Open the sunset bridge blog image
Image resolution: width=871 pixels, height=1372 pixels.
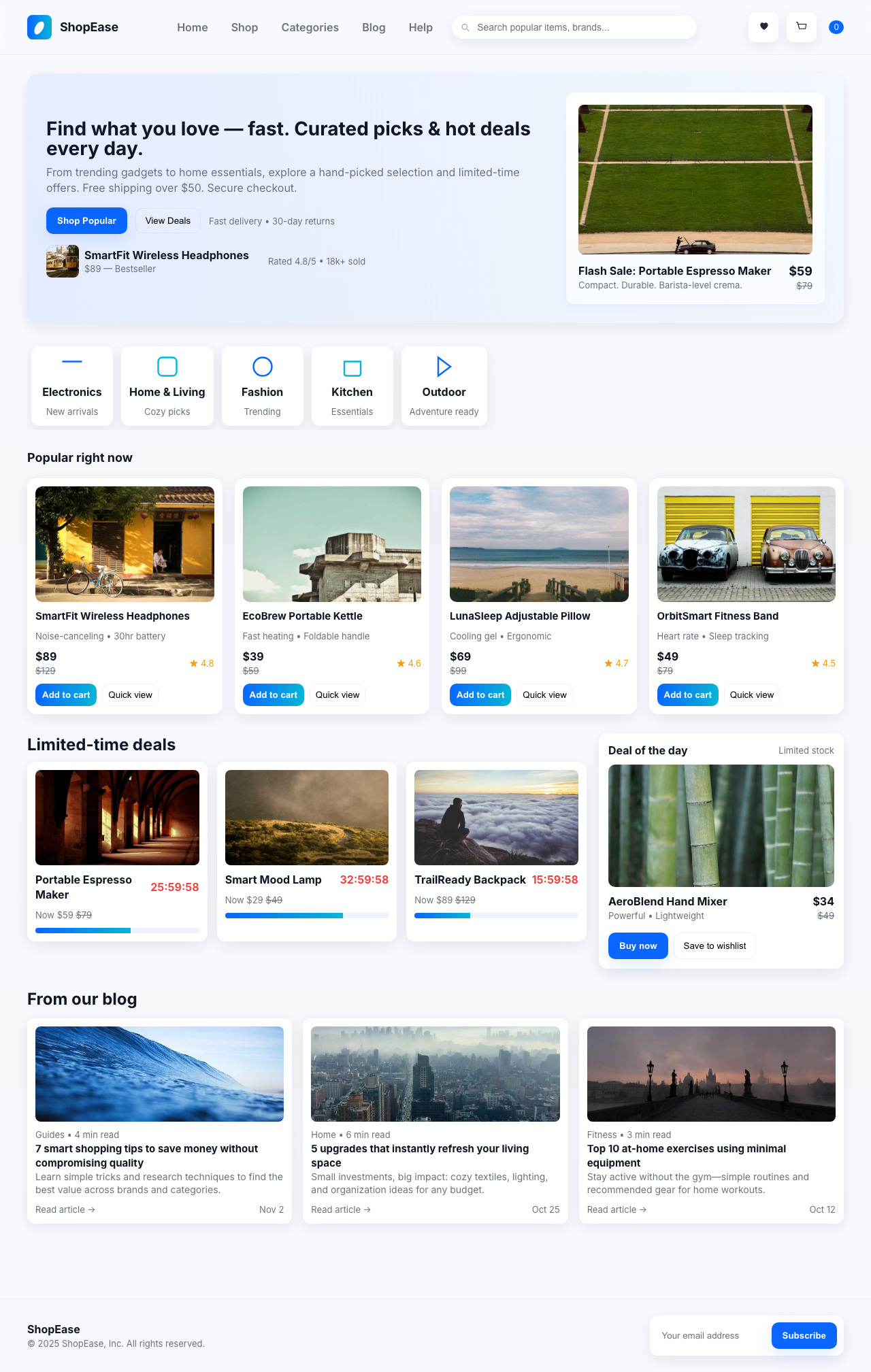pos(711,1074)
